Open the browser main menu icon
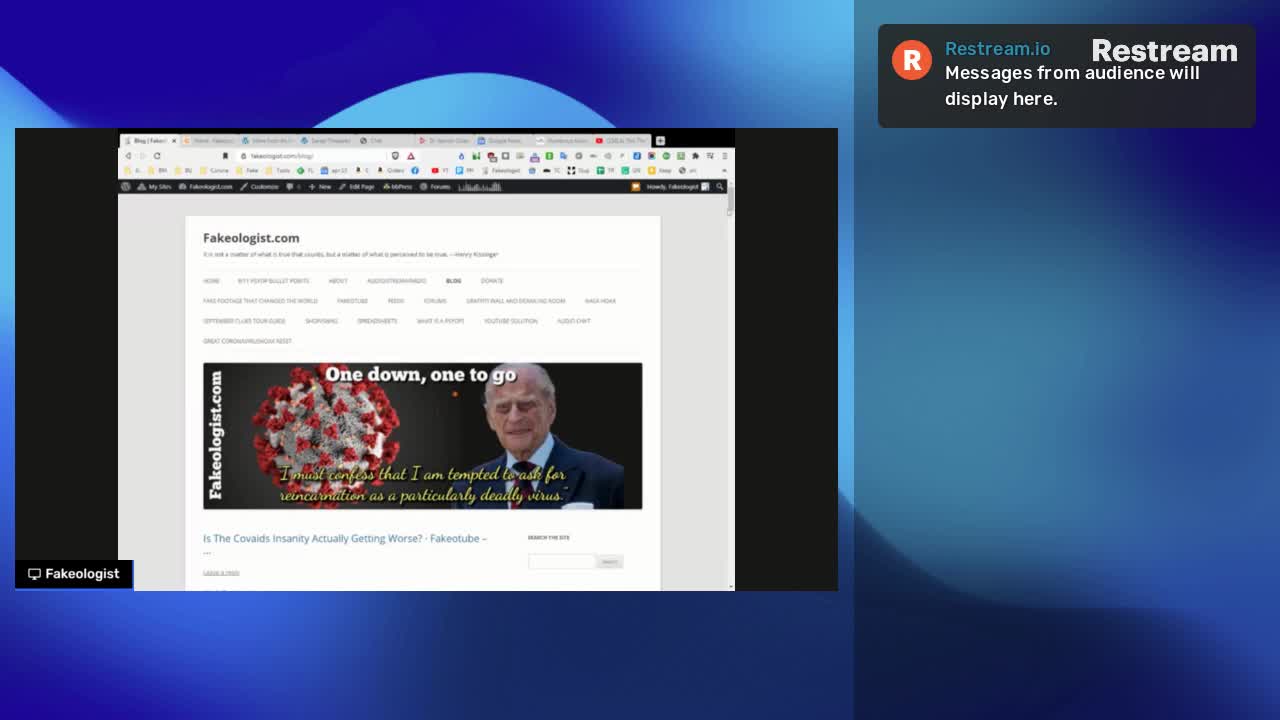 point(725,156)
